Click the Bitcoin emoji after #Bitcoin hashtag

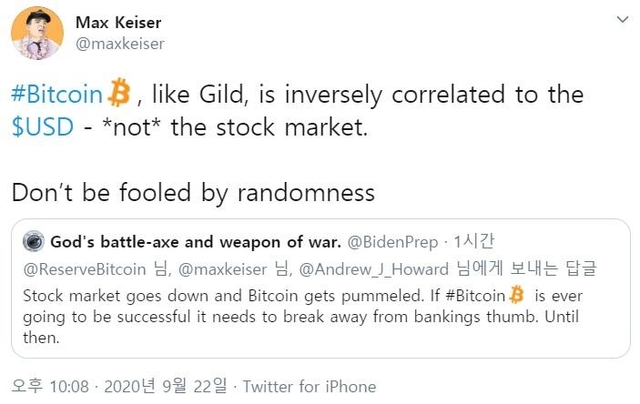pos(119,92)
